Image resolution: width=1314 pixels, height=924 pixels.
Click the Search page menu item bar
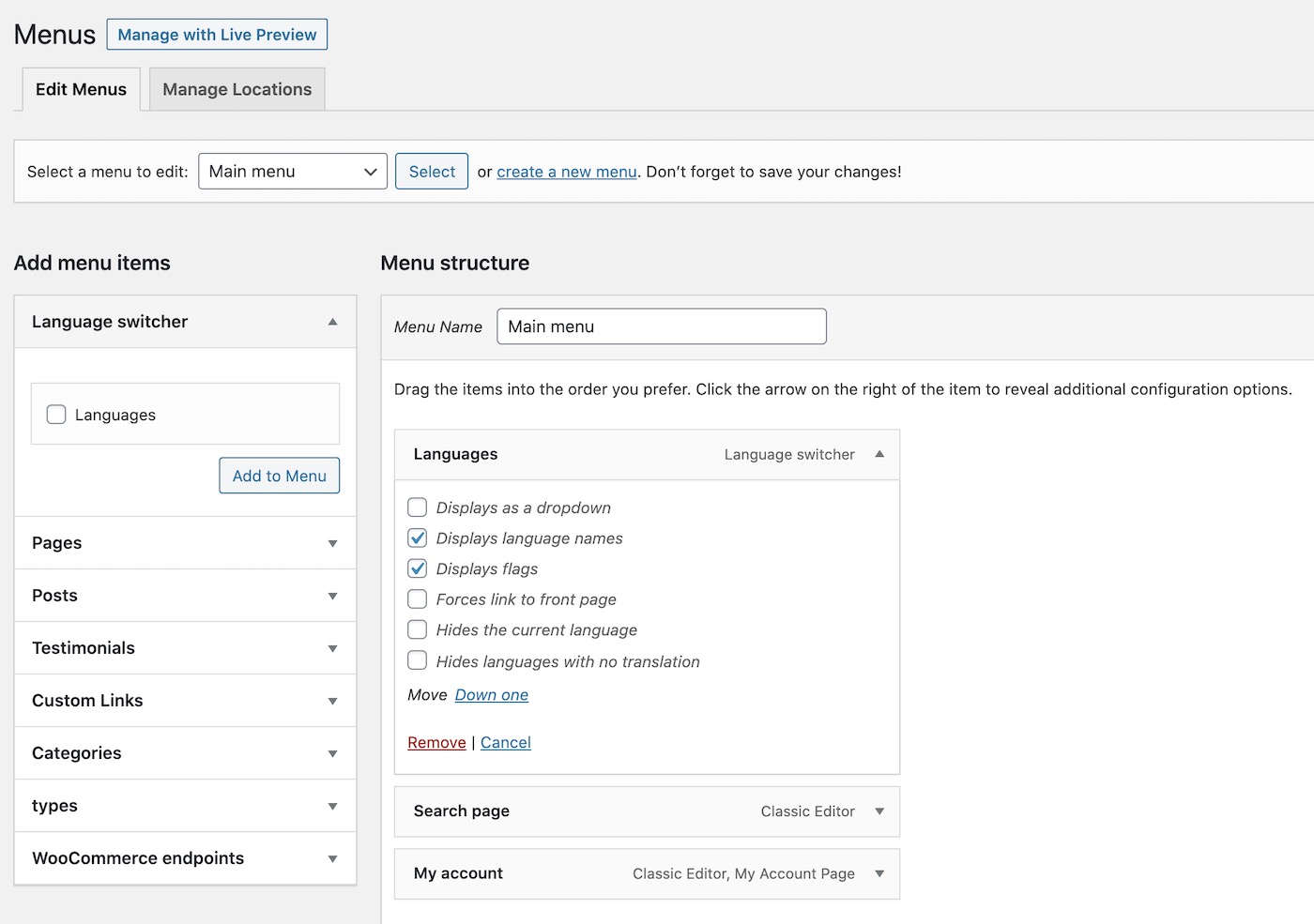[x=647, y=811]
